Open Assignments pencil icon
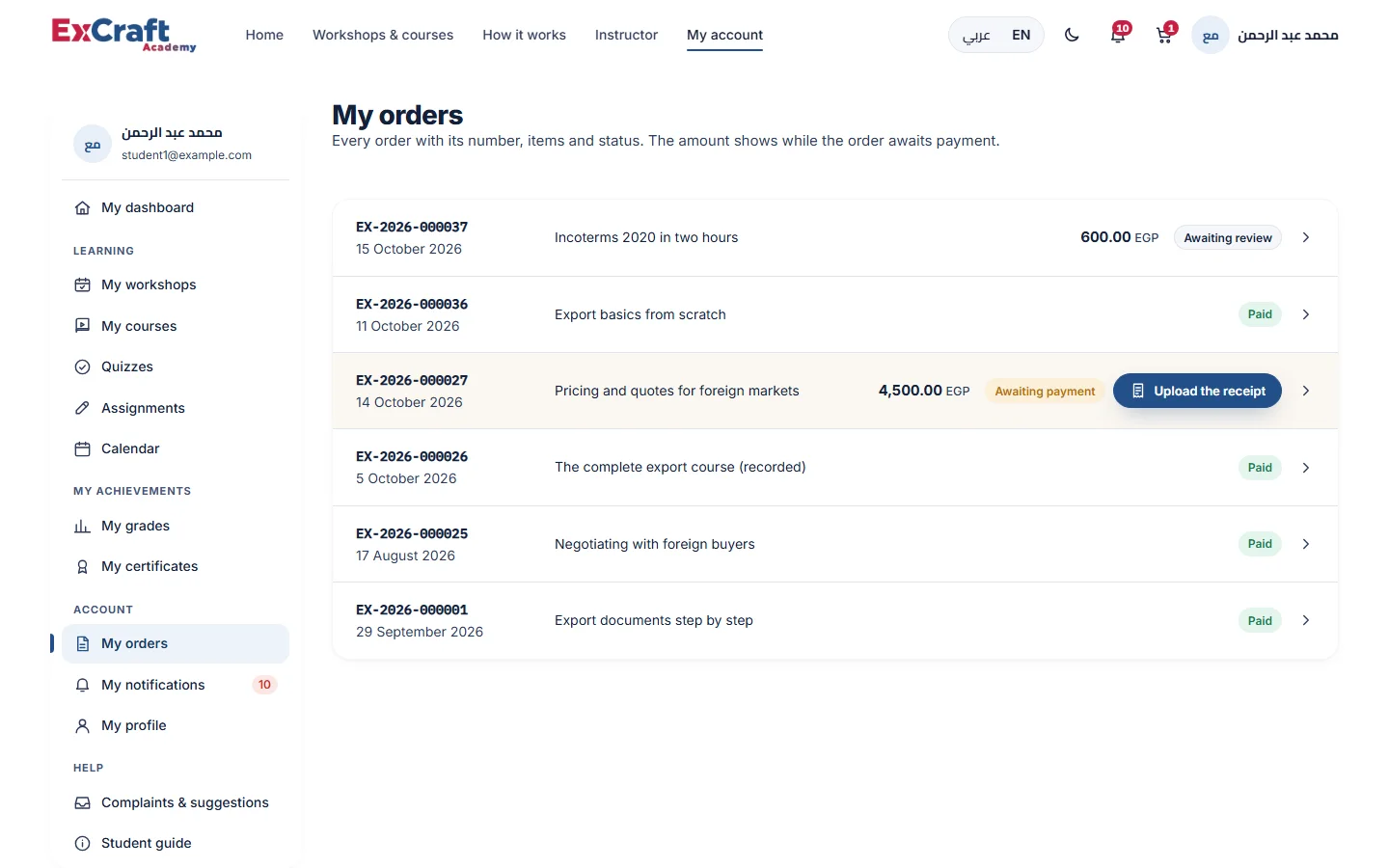Viewport: 1389px width, 868px height. [x=83, y=408]
